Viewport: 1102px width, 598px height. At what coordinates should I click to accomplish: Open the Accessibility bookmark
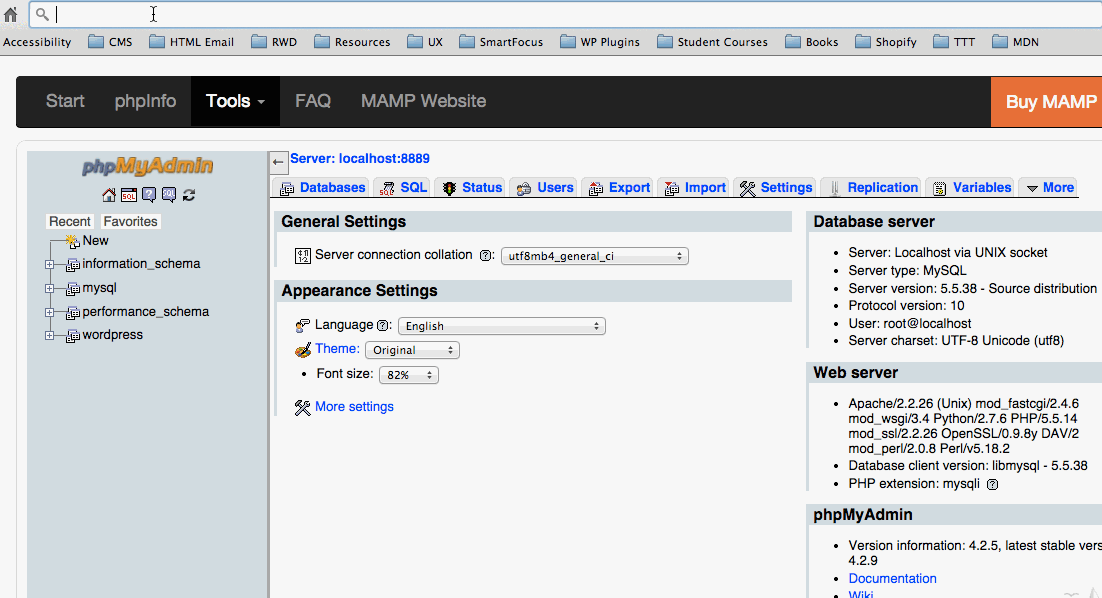37,42
